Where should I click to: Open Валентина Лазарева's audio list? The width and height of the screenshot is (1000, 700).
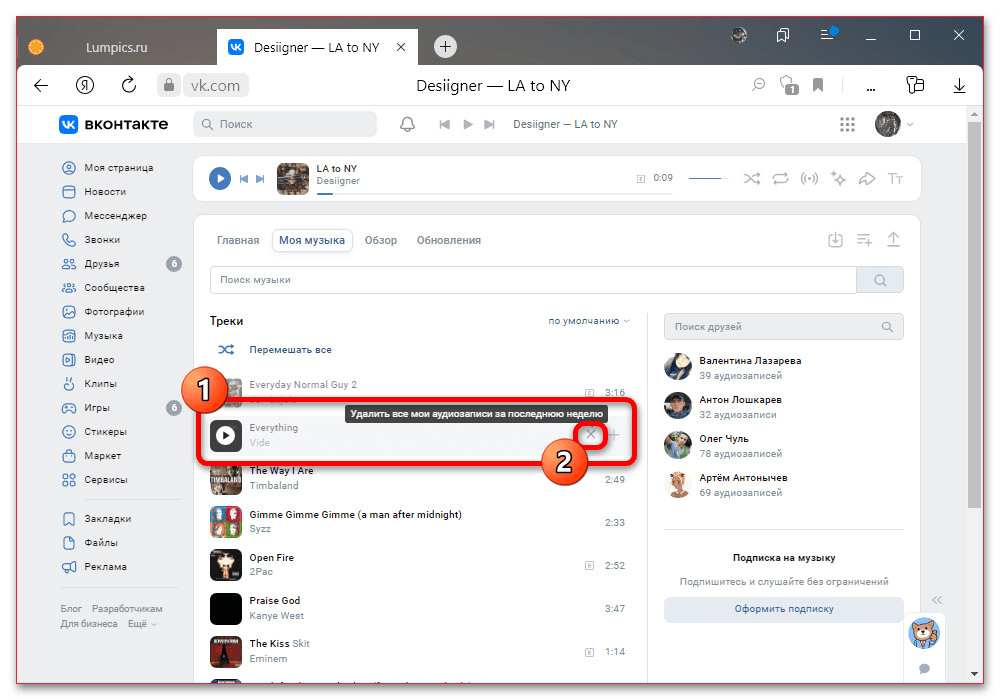(x=783, y=368)
